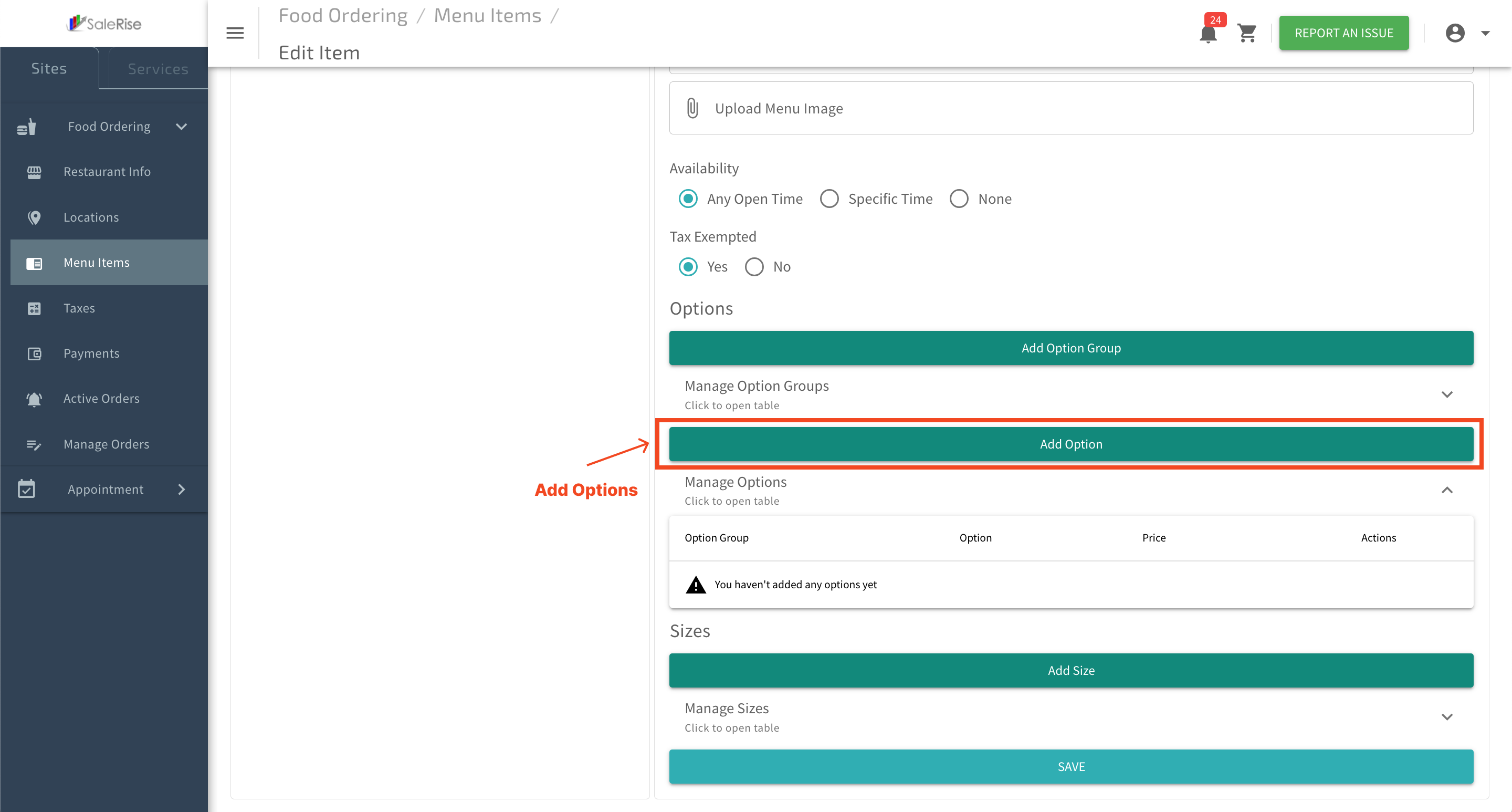The width and height of the screenshot is (1512, 812).
Task: Click the SAVE button
Action: [x=1071, y=766]
